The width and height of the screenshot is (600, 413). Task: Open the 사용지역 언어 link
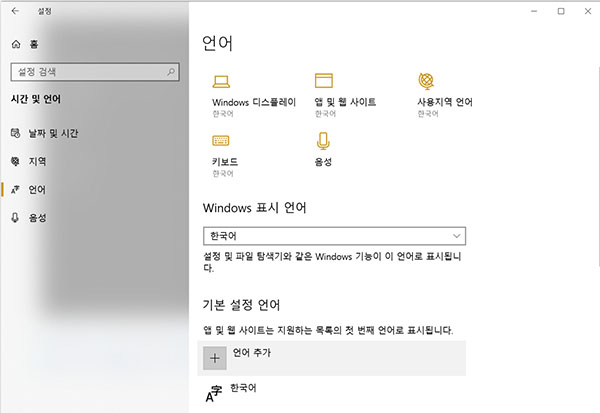pos(445,102)
